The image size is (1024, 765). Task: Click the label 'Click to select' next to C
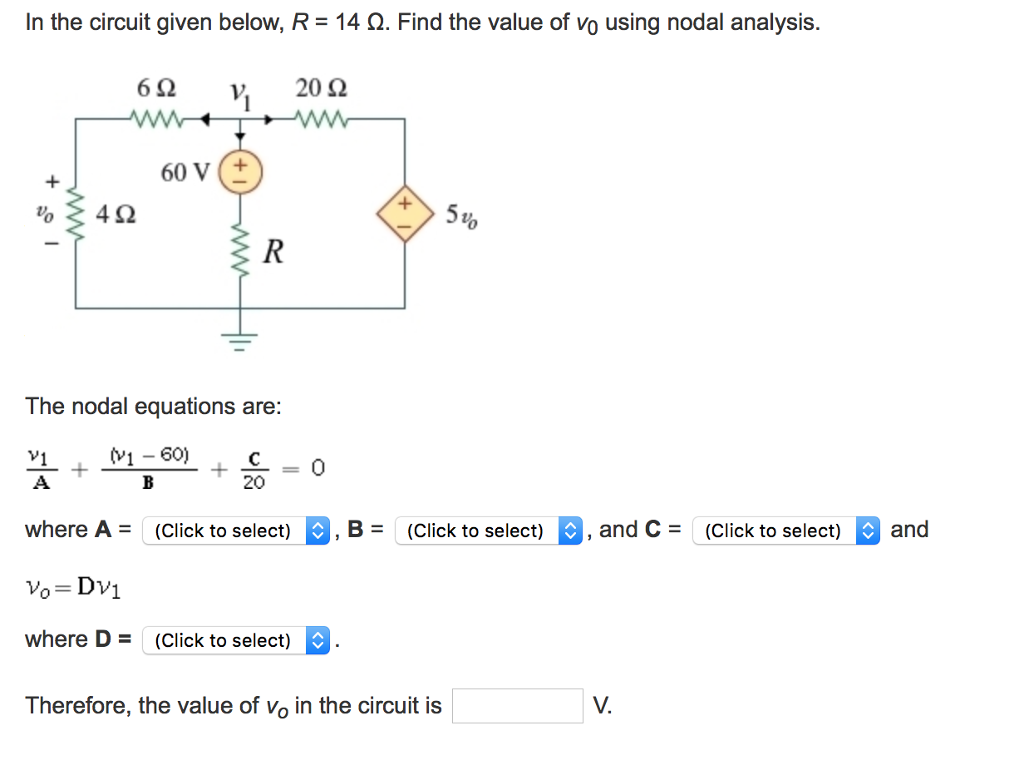pos(772,530)
